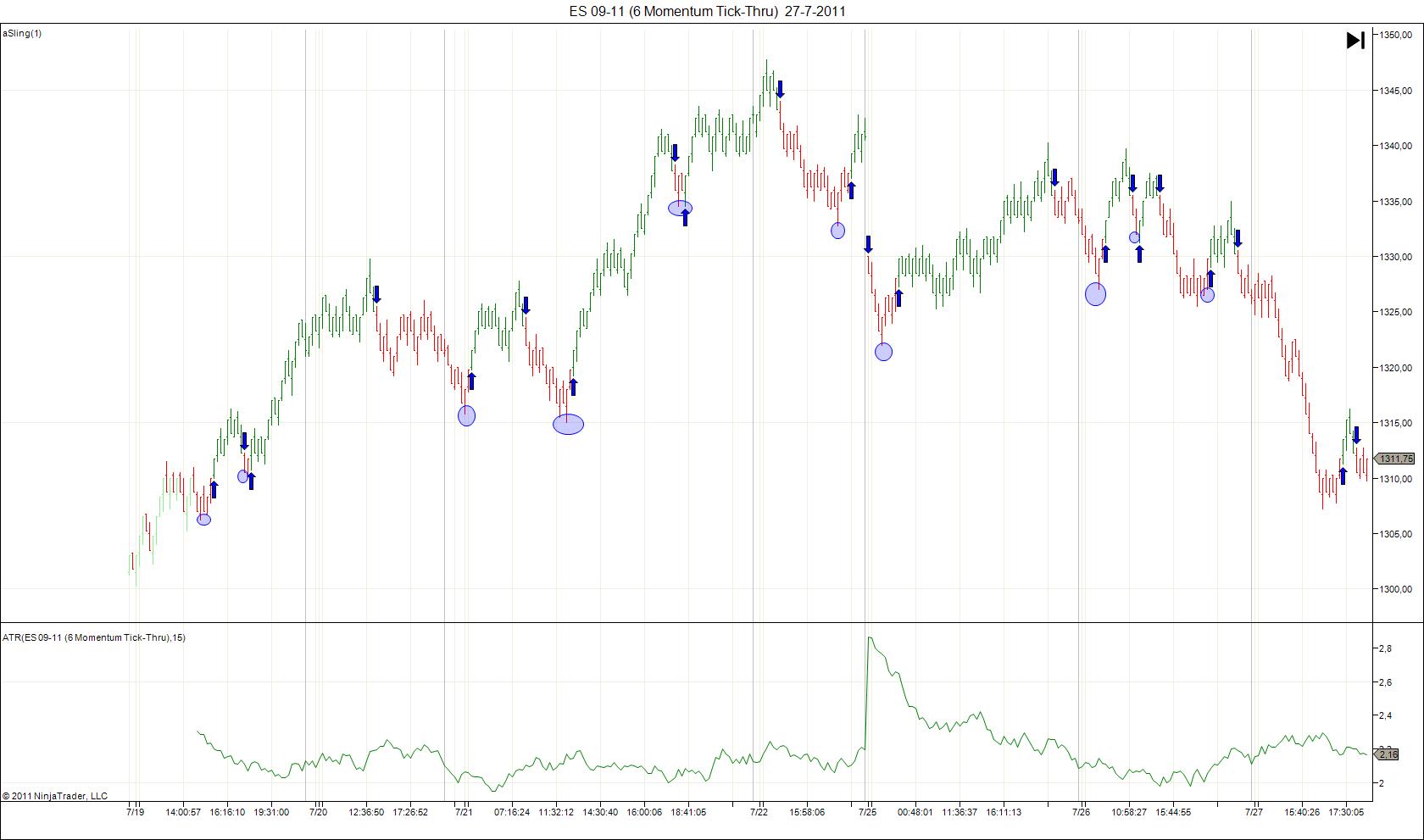Click the © 2011 NinjaTrader, LLC text

55,796
